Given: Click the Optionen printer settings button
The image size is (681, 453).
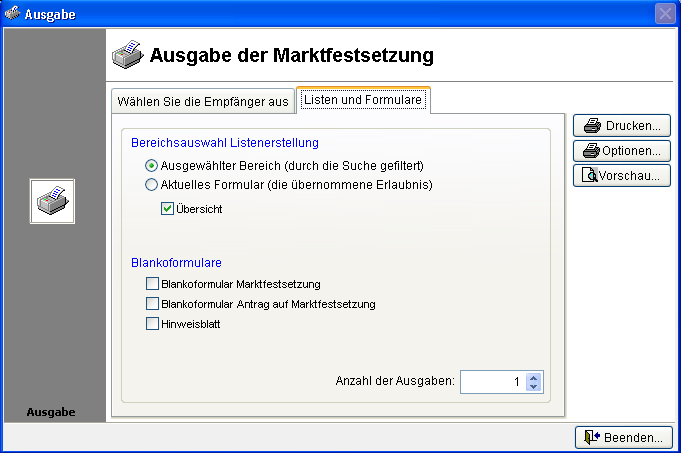Looking at the screenshot, I should pos(621,151).
